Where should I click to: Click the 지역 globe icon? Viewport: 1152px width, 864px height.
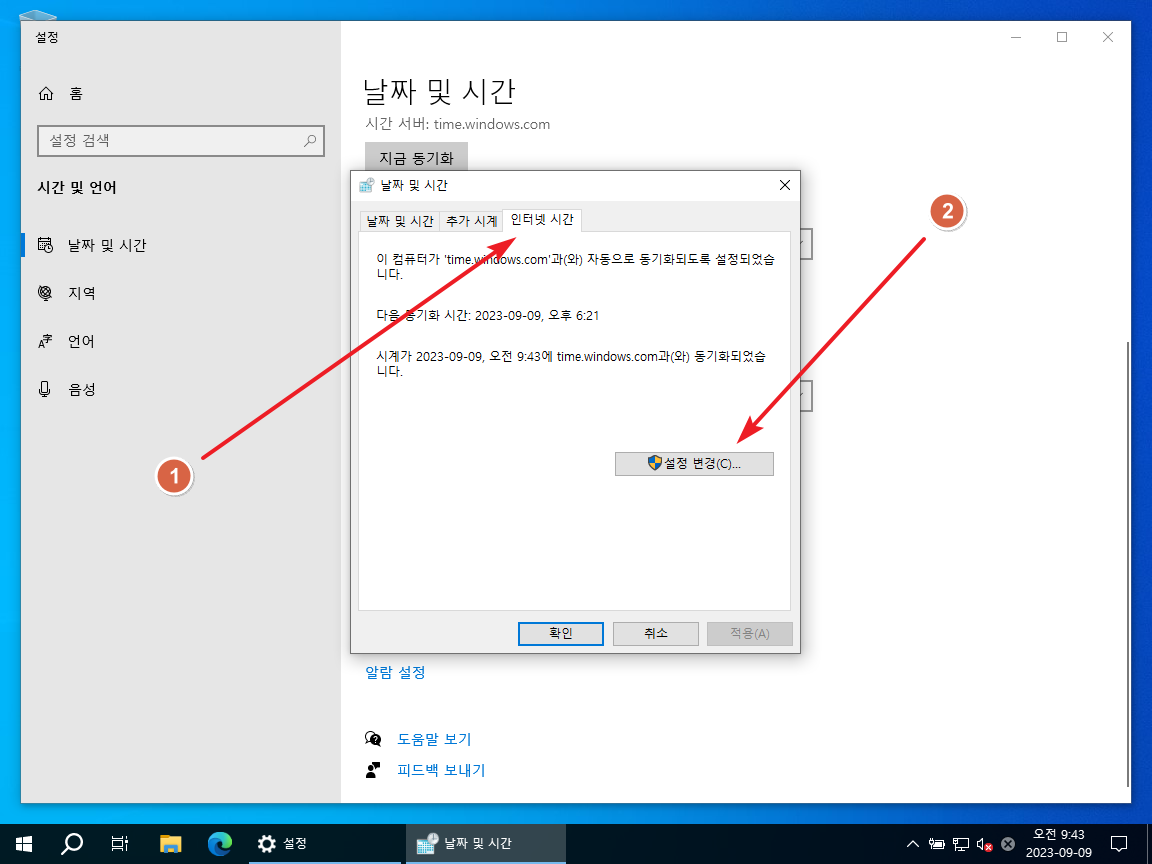click(x=45, y=293)
